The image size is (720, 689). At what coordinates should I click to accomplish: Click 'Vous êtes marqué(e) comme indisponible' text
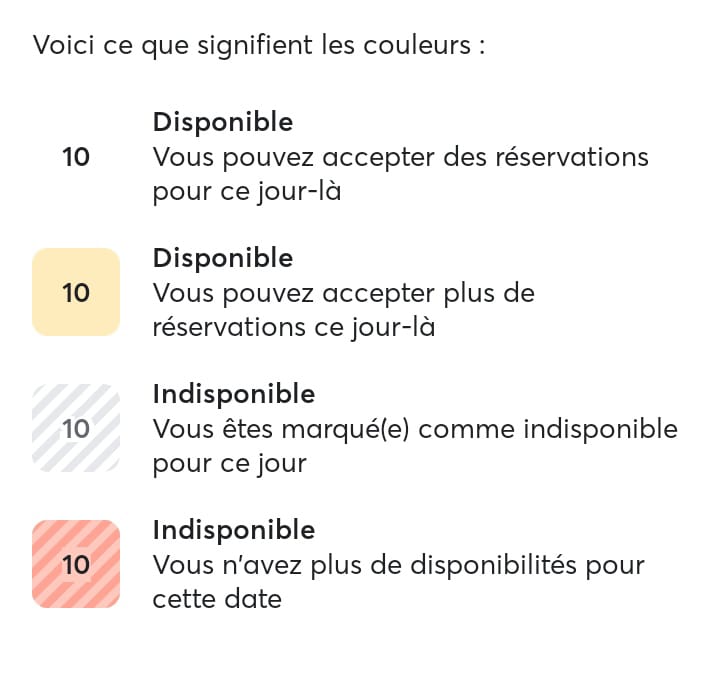point(415,430)
